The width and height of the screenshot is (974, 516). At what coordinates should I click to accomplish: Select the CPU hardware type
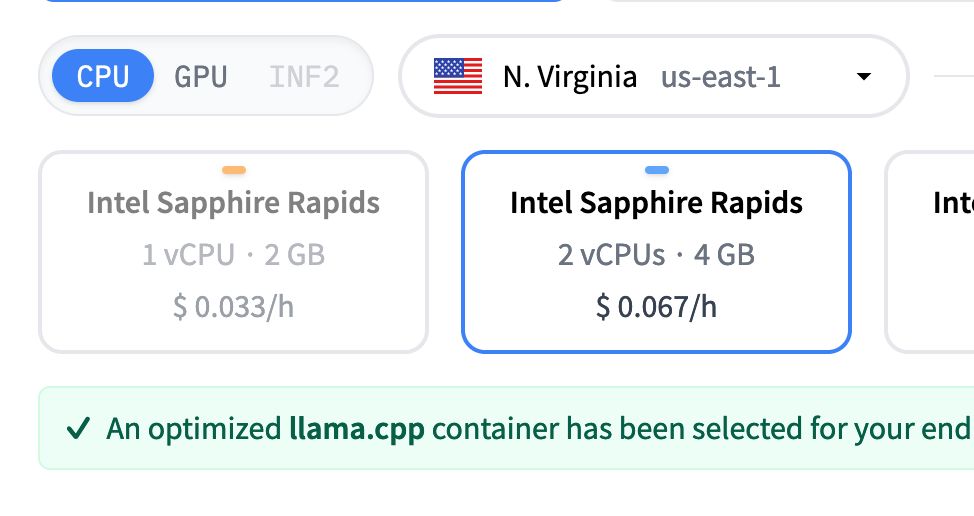point(103,76)
